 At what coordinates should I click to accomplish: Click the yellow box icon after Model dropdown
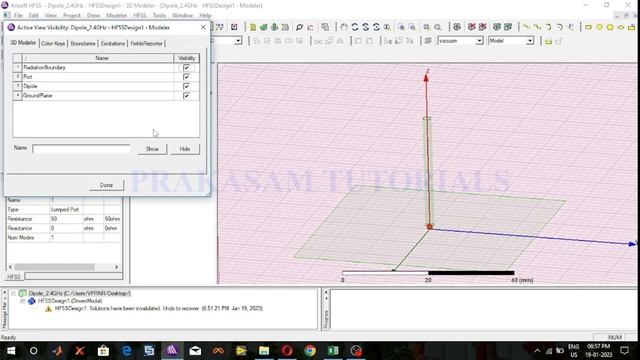click(549, 41)
